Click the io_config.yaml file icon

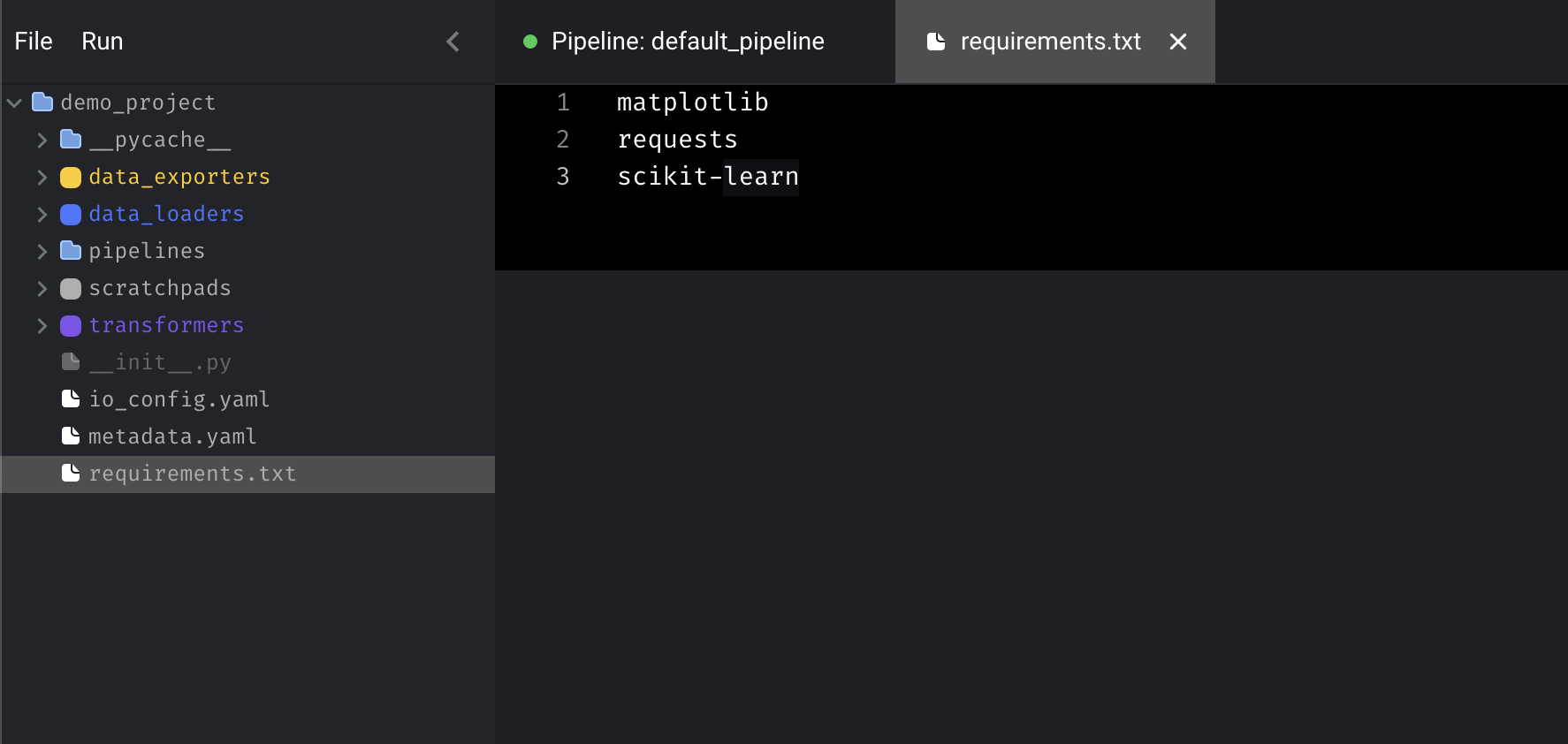coord(71,399)
